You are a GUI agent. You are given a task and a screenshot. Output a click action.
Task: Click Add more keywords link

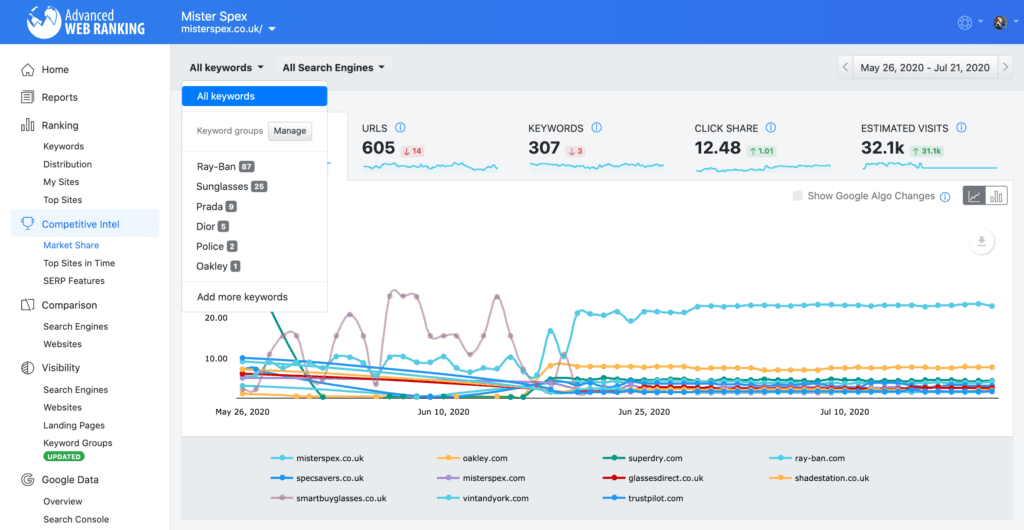(242, 297)
